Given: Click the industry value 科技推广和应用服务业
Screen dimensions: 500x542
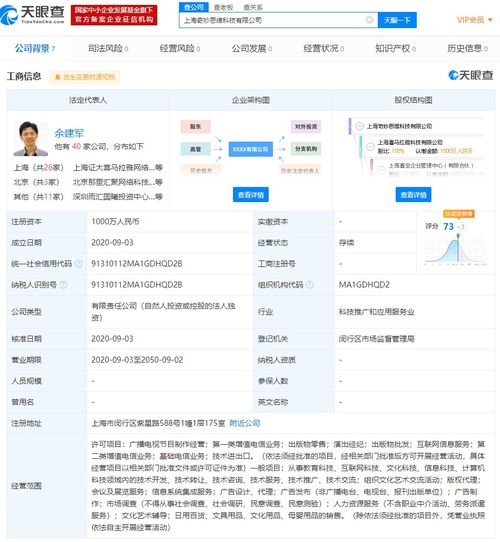Looking at the screenshot, I should pyautogui.click(x=376, y=312).
